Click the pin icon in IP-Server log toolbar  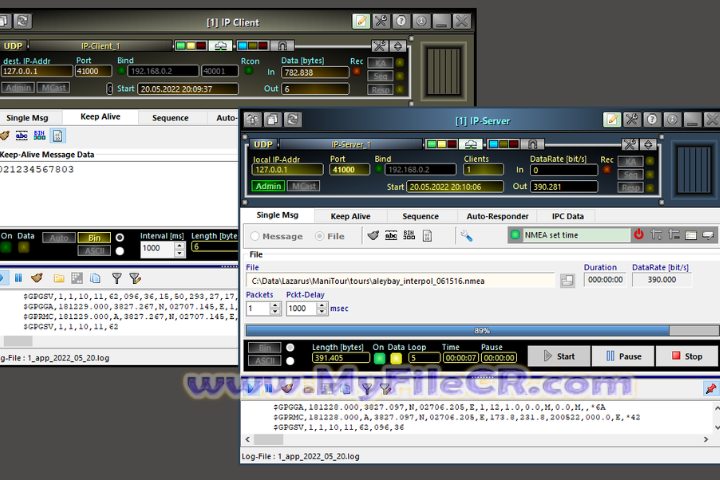click(x=710, y=389)
